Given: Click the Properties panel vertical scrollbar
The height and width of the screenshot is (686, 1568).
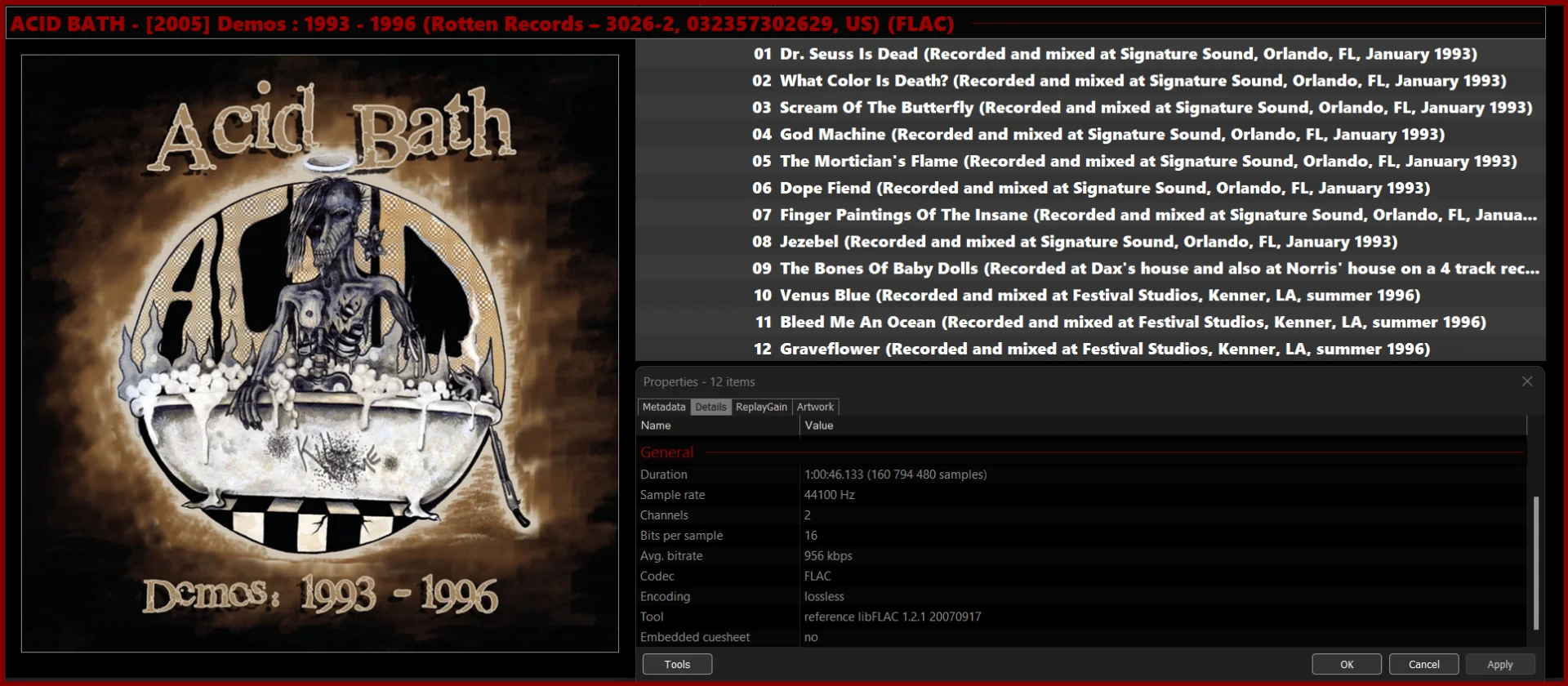Looking at the screenshot, I should coord(1535,563).
